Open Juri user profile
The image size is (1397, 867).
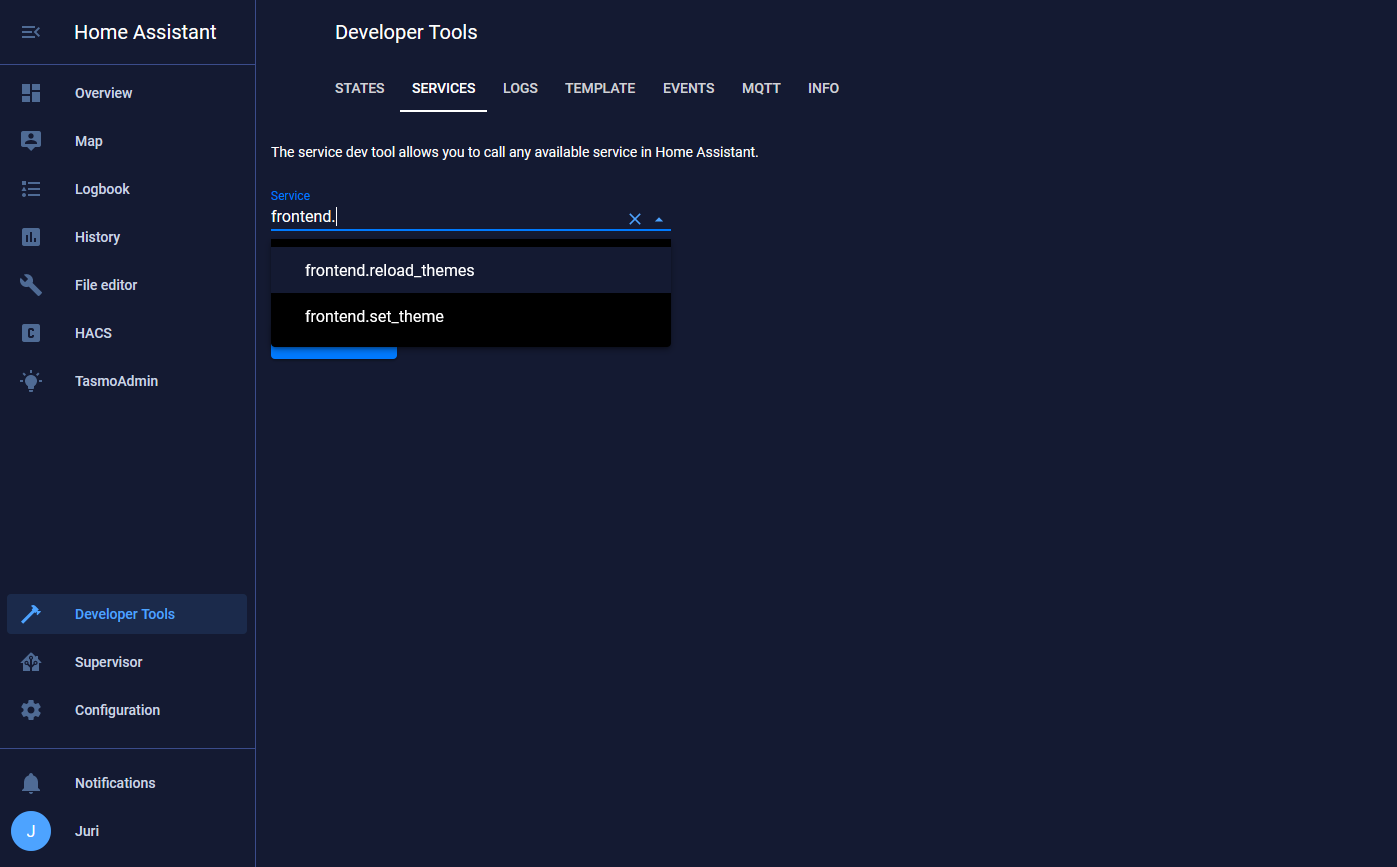pyautogui.click(x=127, y=831)
